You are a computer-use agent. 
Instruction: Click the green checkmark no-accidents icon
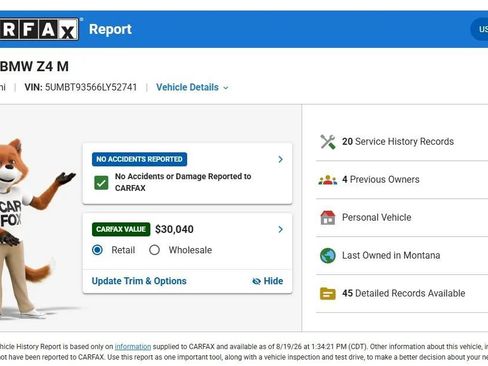(101, 183)
